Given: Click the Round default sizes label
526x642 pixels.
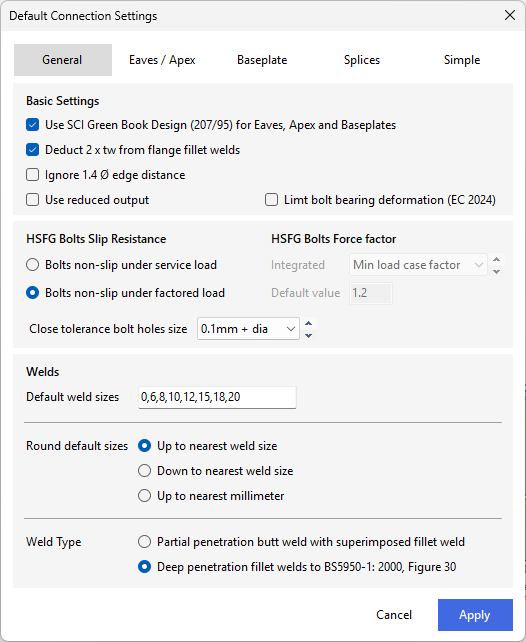Looking at the screenshot, I should [x=77, y=446].
